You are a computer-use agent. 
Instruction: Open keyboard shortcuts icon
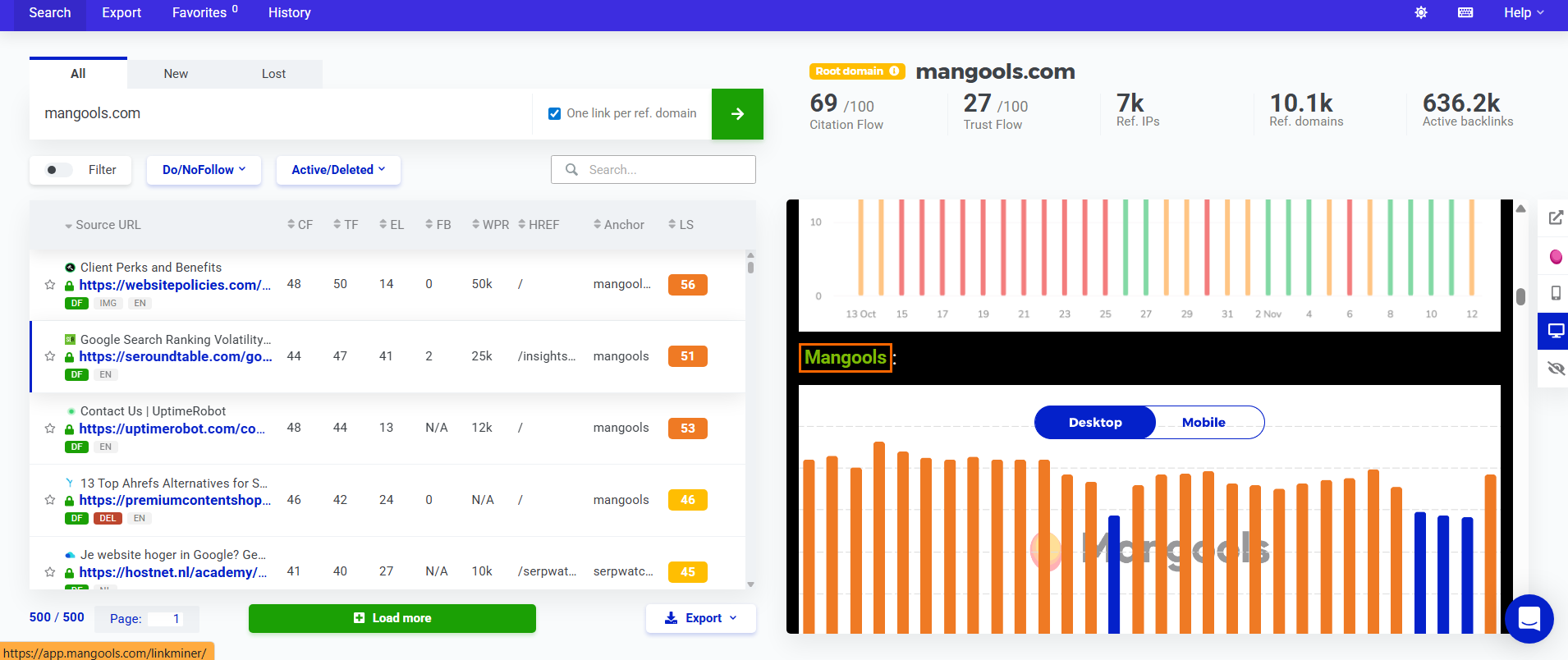point(1465,13)
